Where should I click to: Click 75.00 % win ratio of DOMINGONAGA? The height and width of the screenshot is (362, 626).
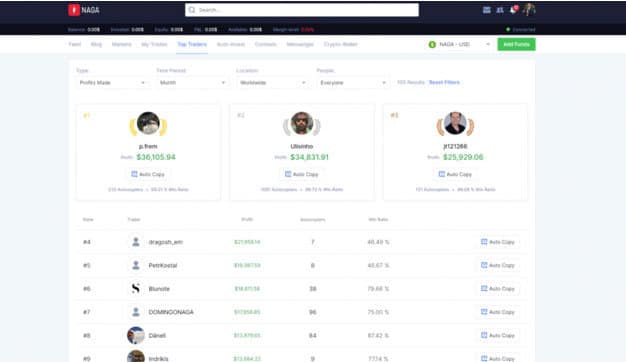click(378, 312)
